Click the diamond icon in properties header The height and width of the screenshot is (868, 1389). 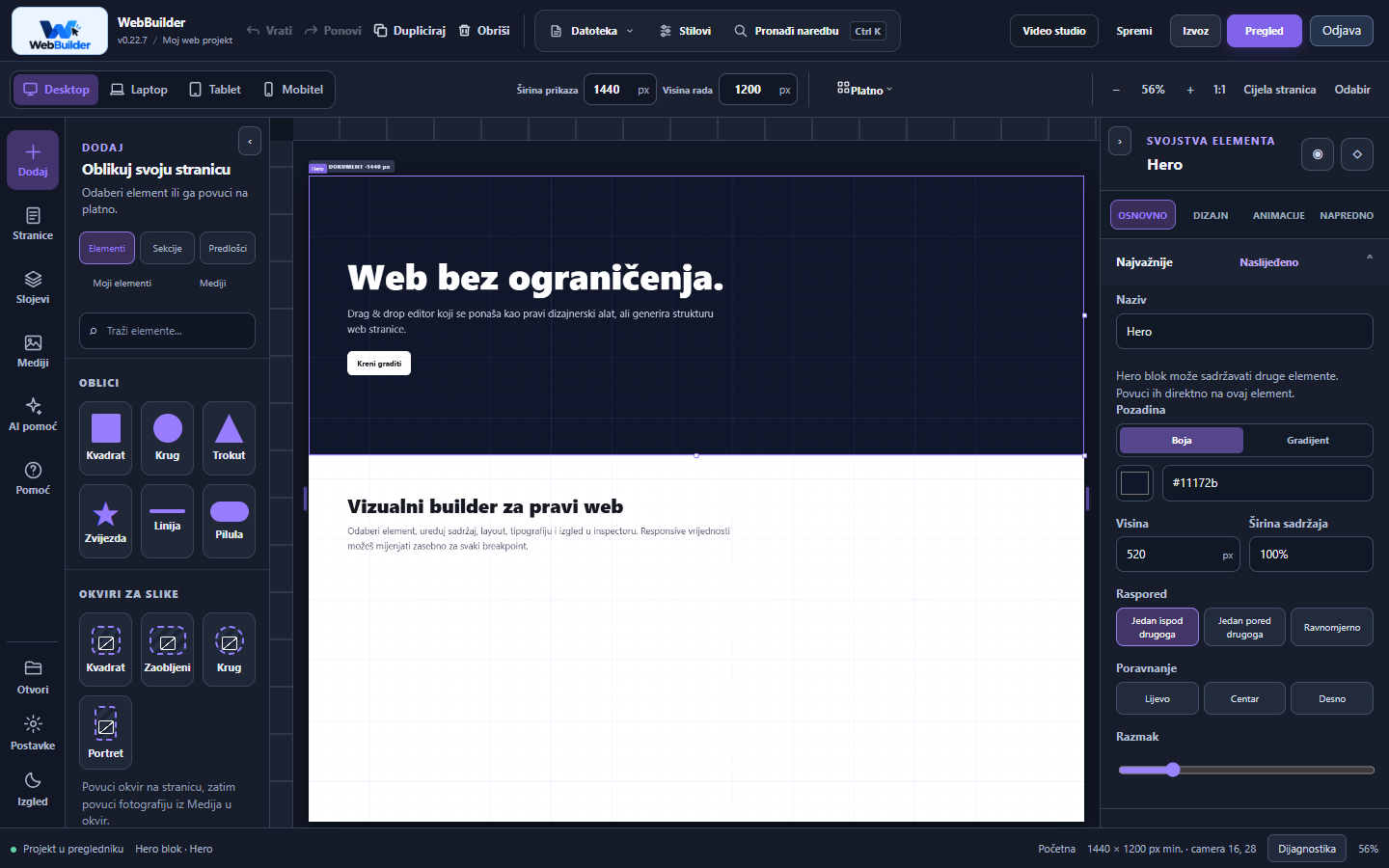pyautogui.click(x=1357, y=154)
